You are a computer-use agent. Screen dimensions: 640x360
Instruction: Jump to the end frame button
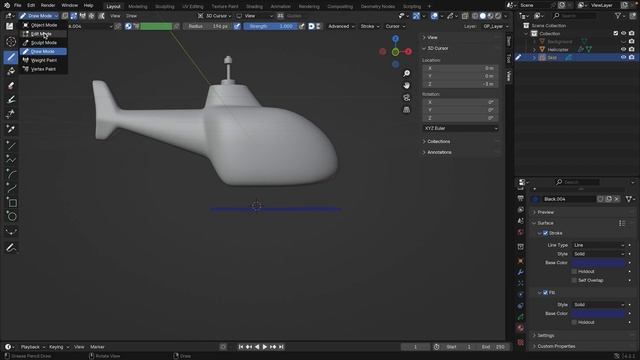coord(281,347)
